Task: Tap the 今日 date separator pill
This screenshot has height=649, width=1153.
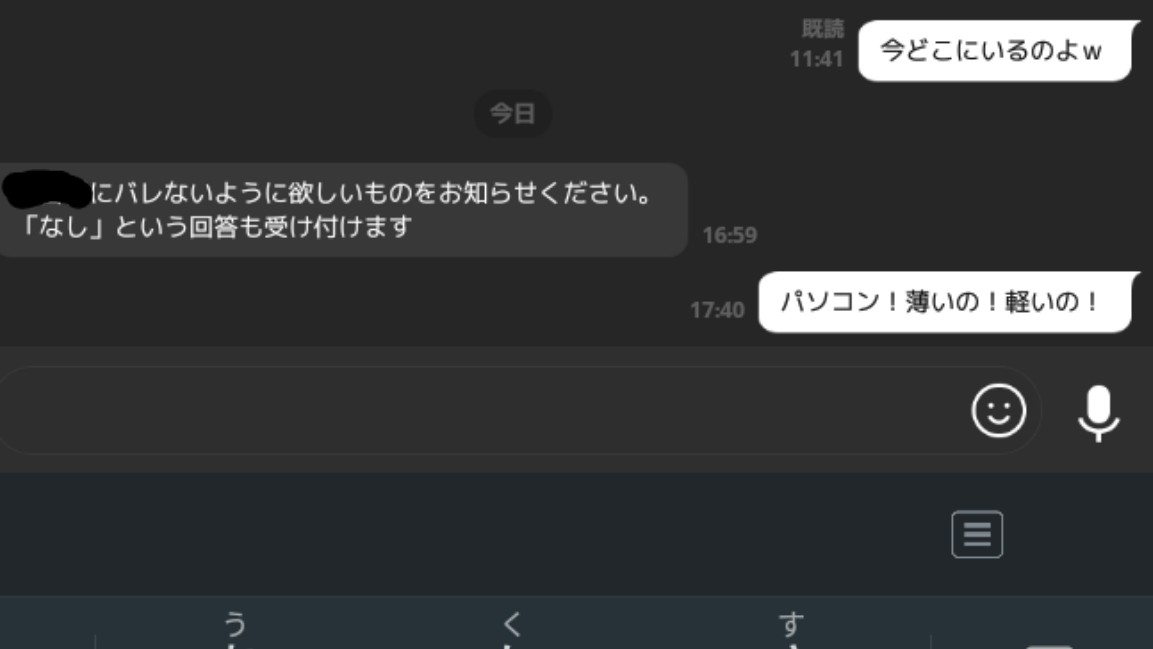Action: click(x=513, y=113)
